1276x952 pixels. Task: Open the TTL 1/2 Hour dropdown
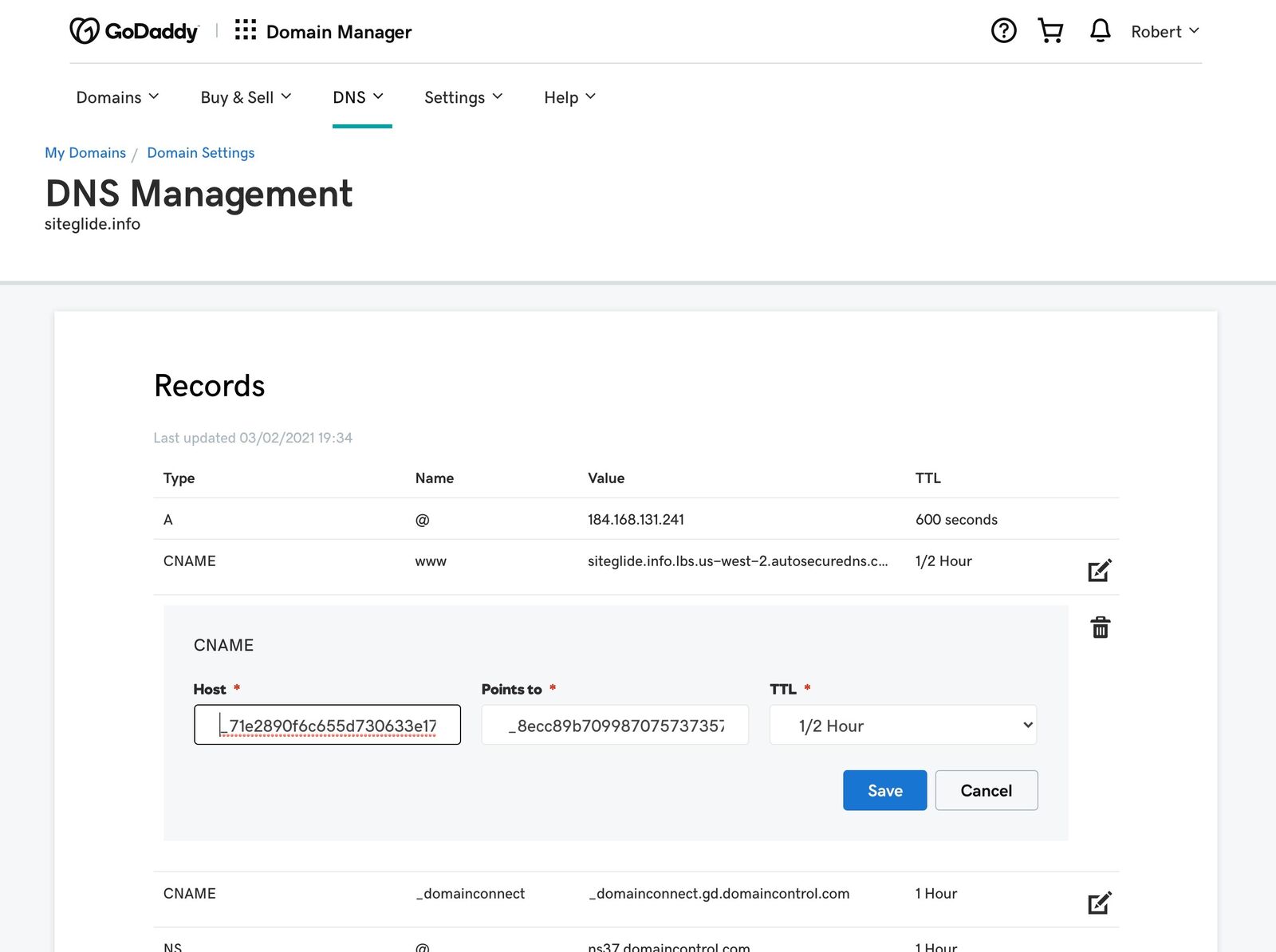[x=903, y=726]
